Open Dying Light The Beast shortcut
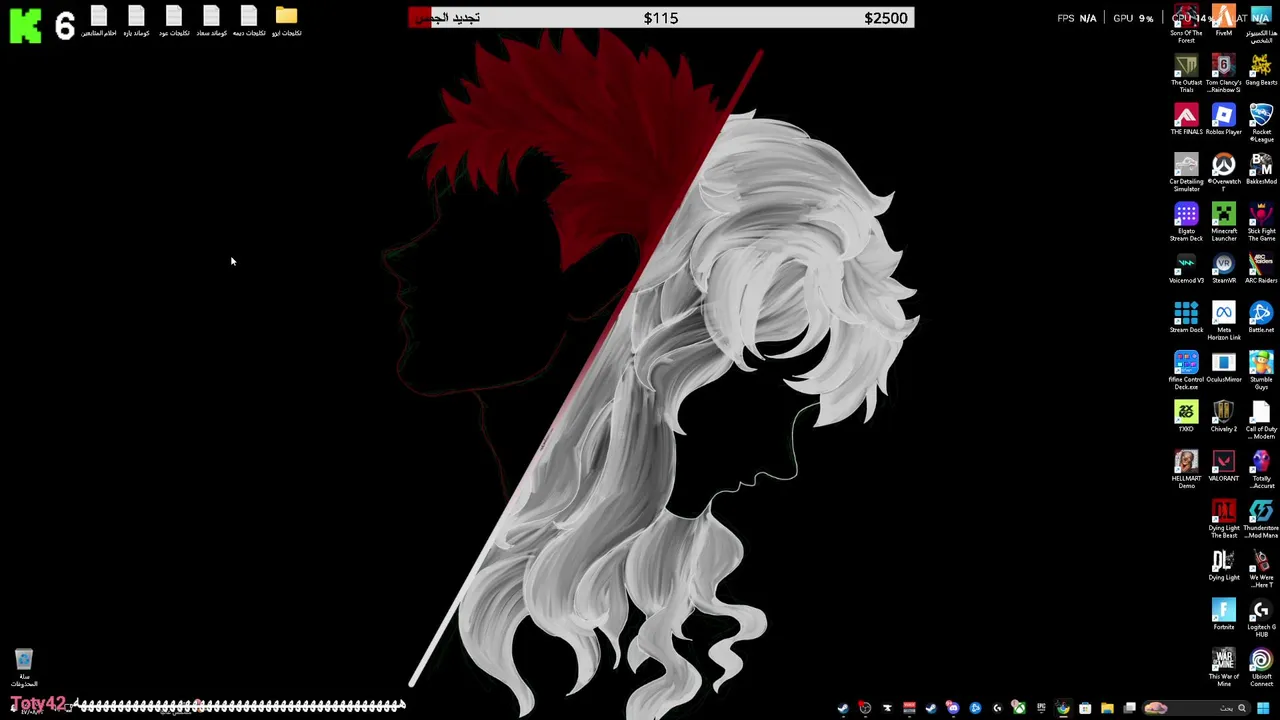The height and width of the screenshot is (720, 1280). coord(1223,519)
